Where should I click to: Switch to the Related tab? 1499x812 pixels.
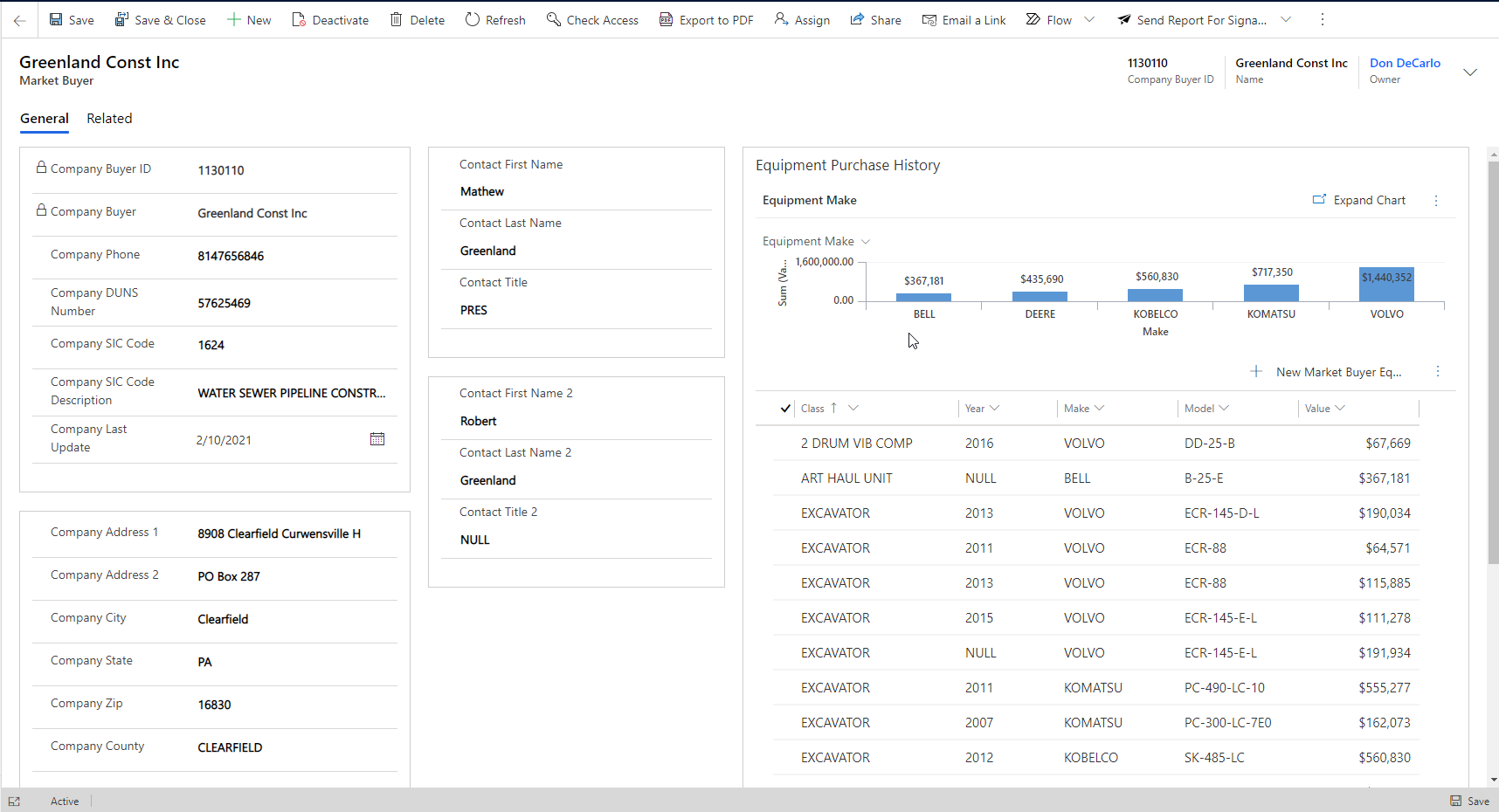click(109, 119)
